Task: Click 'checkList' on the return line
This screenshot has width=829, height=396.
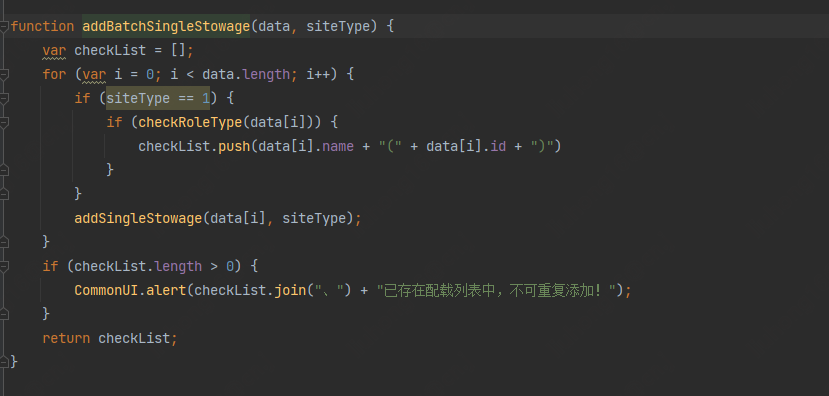Action: click(x=134, y=338)
